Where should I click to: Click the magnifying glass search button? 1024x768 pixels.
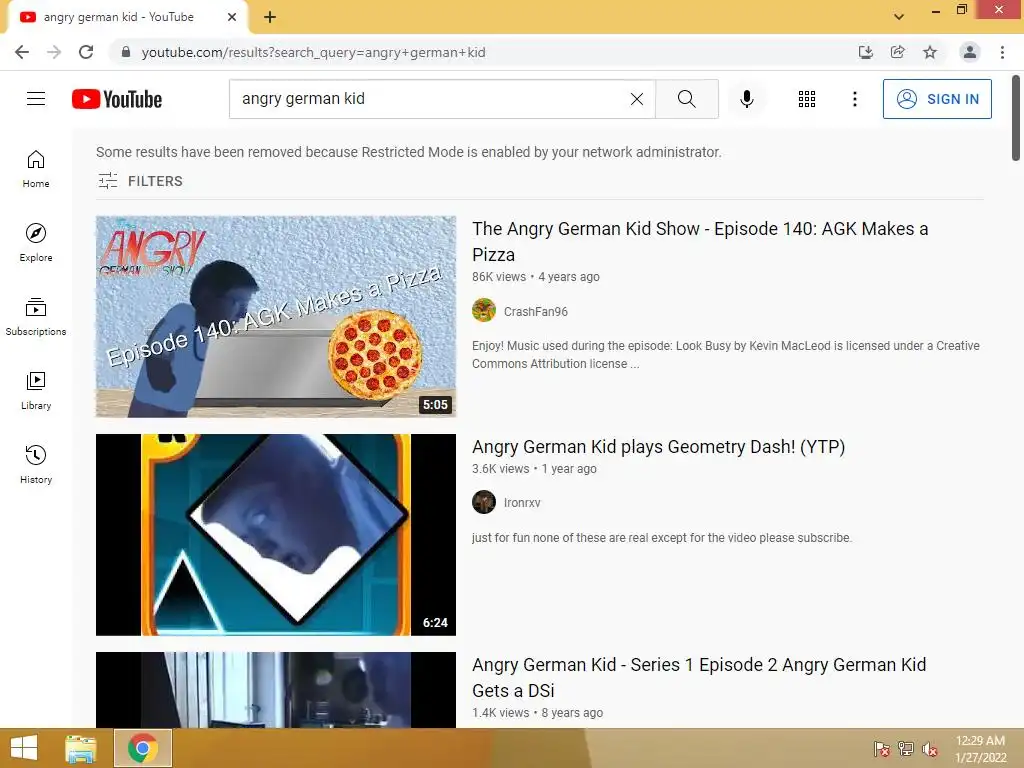(686, 99)
